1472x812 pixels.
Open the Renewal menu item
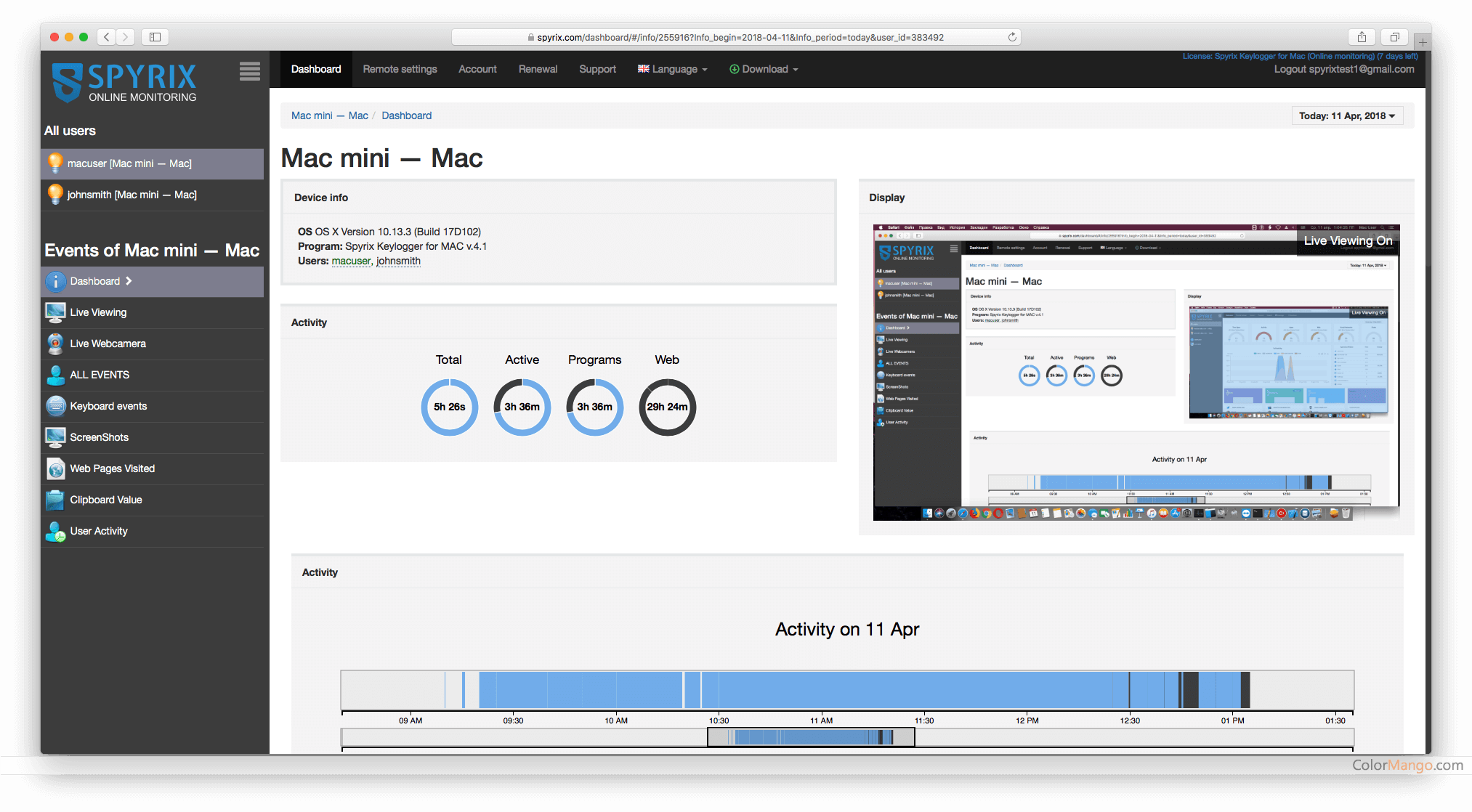click(x=538, y=69)
